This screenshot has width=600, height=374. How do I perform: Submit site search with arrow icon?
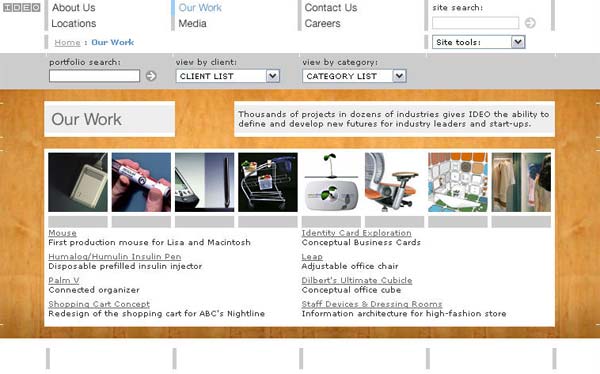(530, 23)
